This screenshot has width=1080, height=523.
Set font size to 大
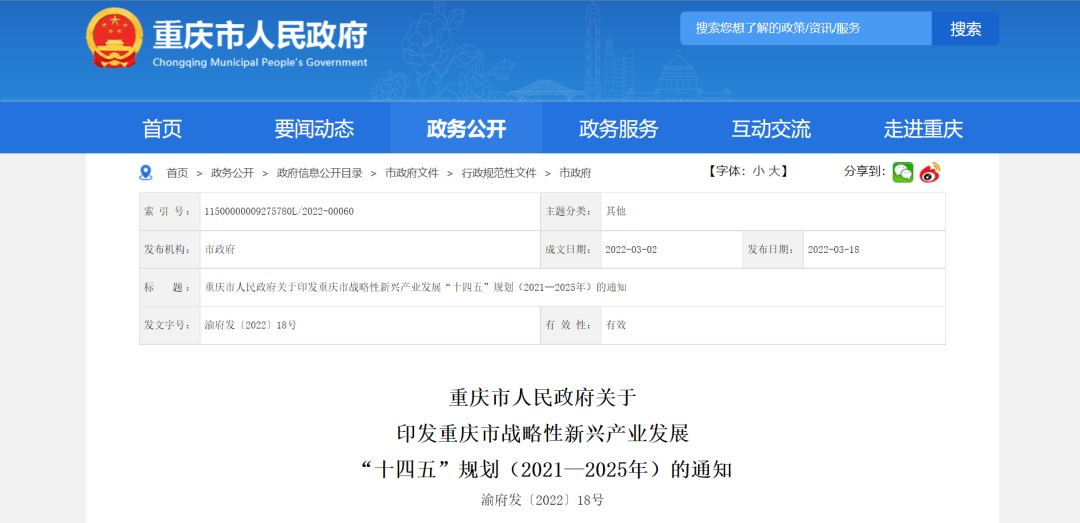click(x=773, y=172)
